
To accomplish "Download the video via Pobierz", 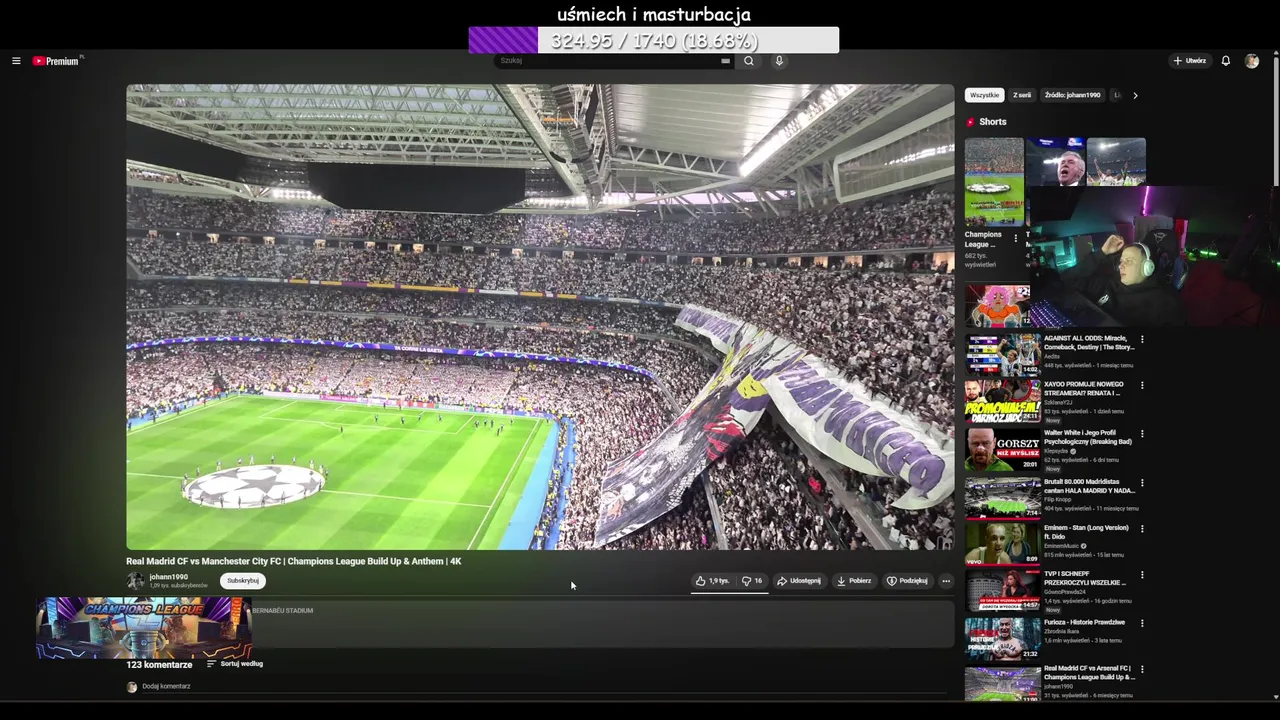I will [854, 581].
